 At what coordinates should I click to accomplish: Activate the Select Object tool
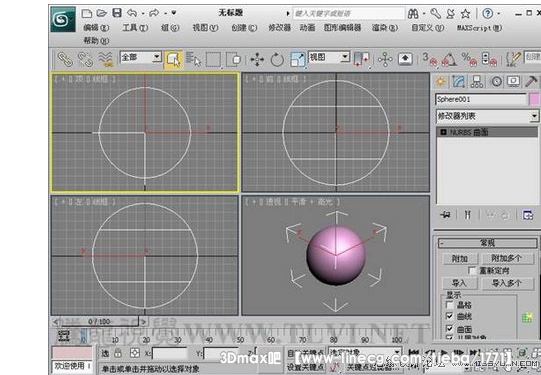click(174, 59)
